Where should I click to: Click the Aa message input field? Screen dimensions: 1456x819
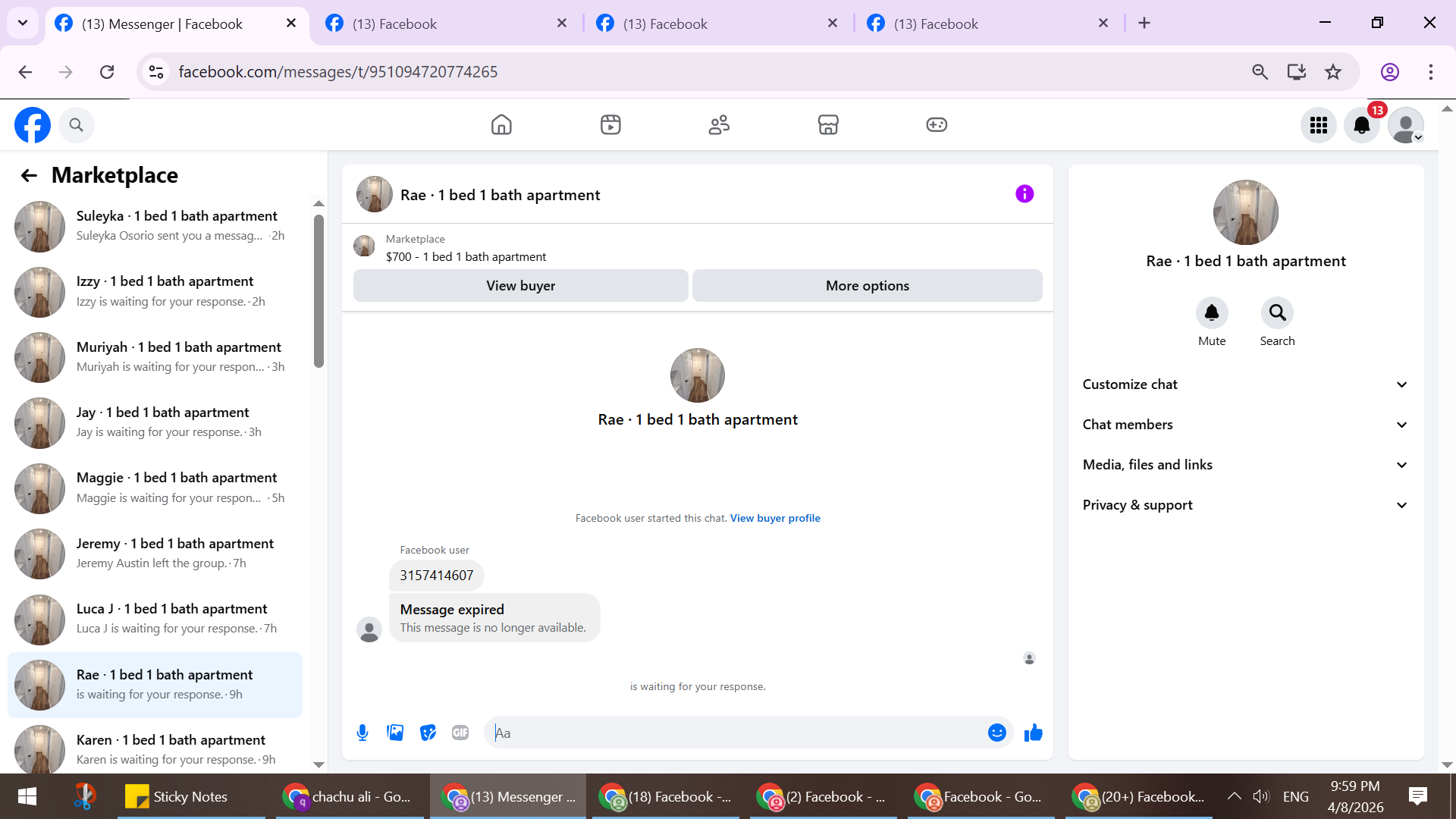(736, 733)
